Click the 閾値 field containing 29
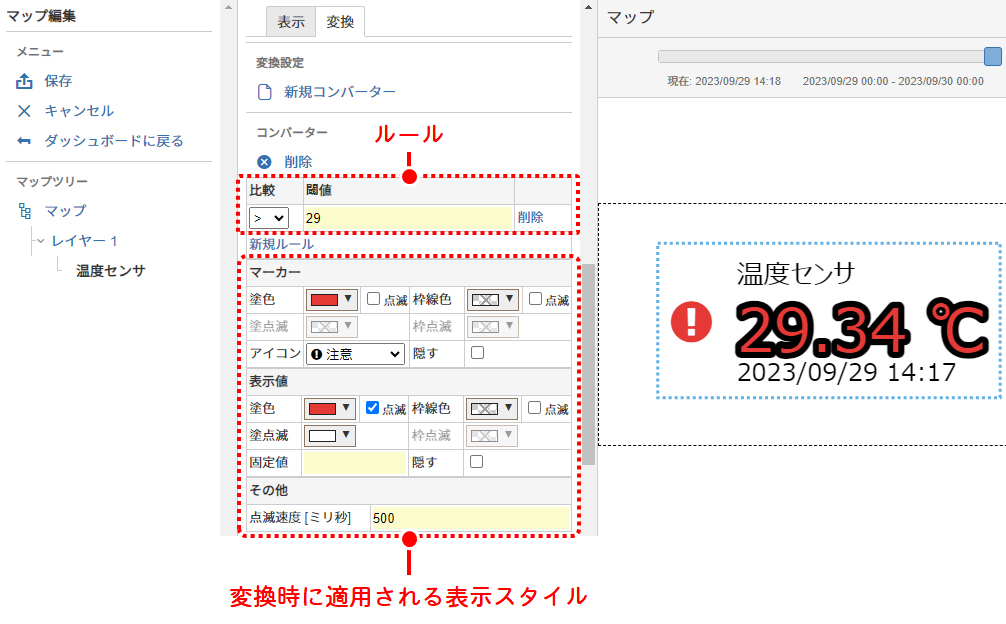Image resolution: width=1006 pixels, height=624 pixels. [x=408, y=218]
